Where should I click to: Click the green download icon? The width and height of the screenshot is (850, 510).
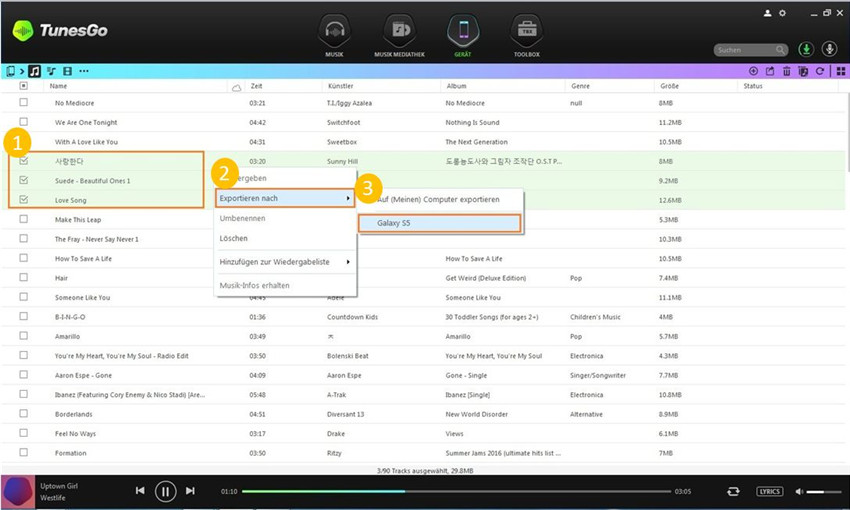click(806, 49)
